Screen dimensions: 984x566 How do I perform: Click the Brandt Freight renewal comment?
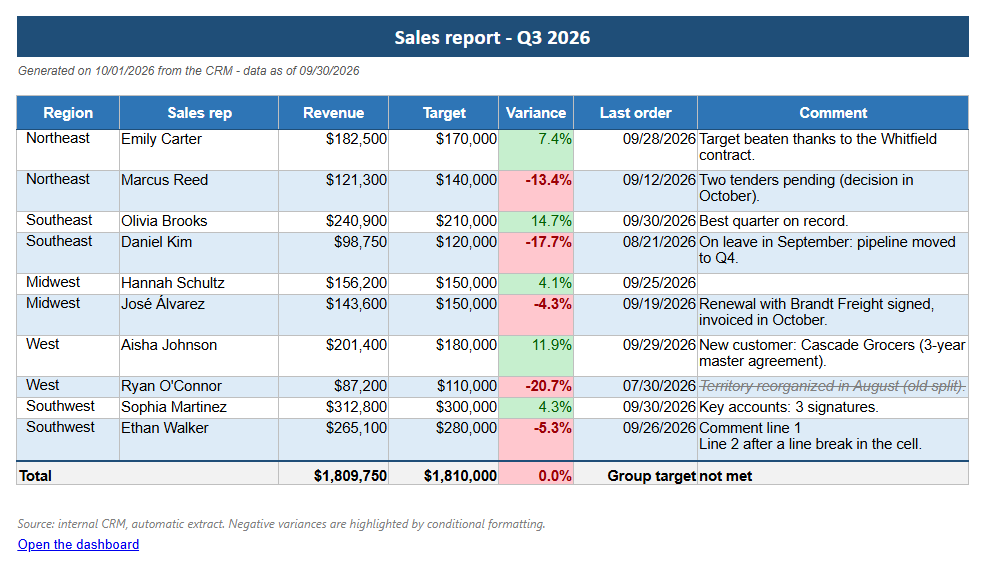coord(833,315)
